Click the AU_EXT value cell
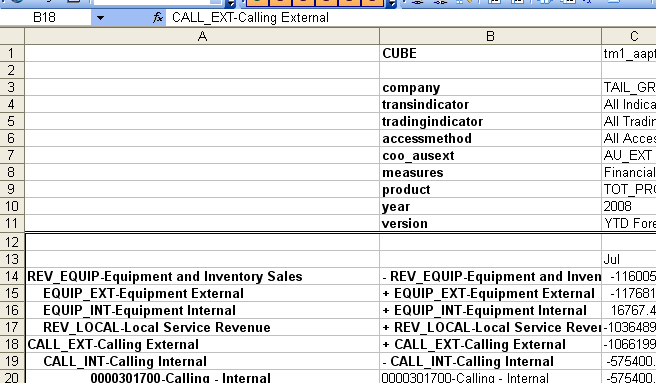The width and height of the screenshot is (656, 383). [629, 155]
